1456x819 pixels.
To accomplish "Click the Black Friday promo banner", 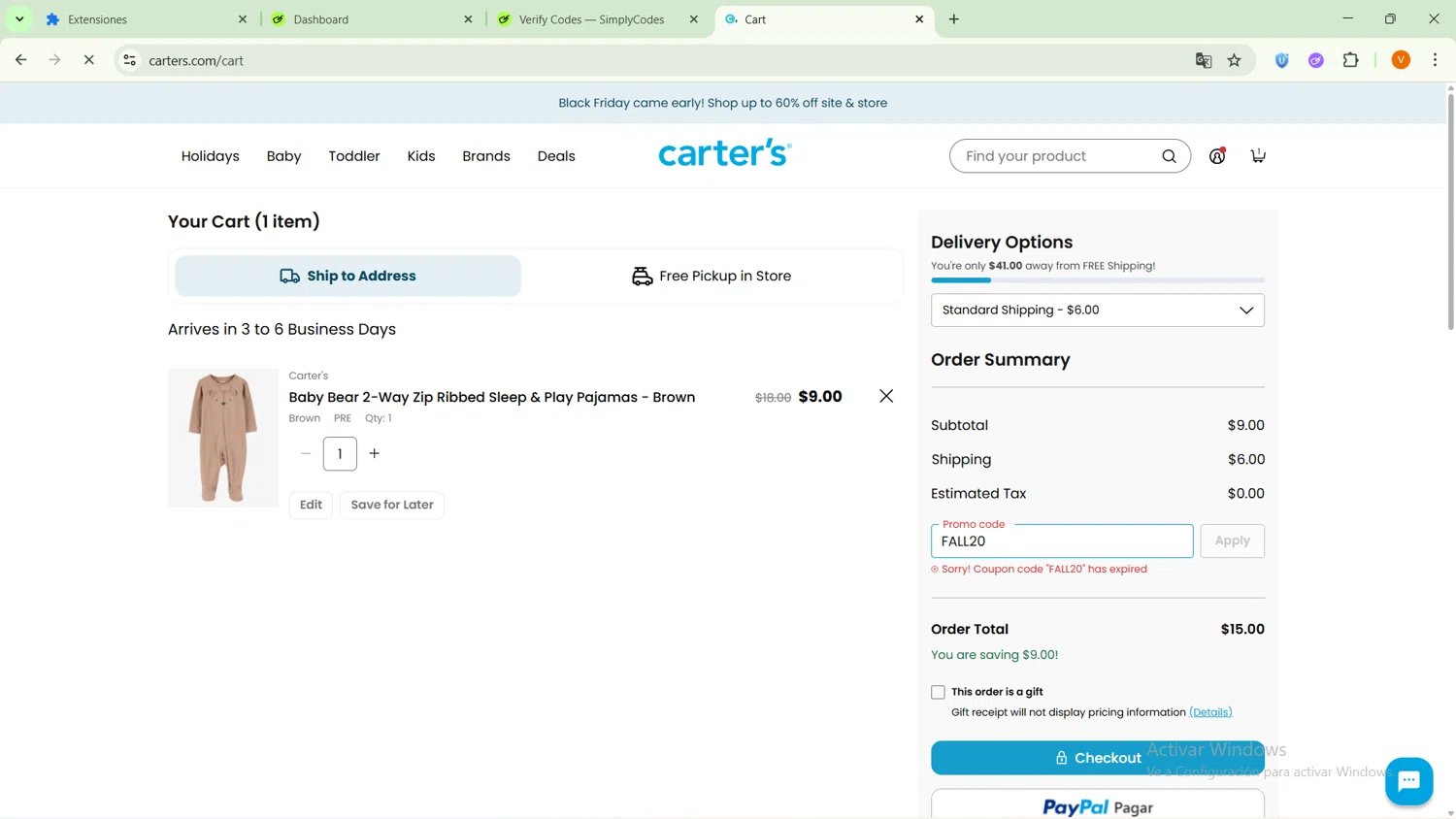I will click(x=723, y=103).
